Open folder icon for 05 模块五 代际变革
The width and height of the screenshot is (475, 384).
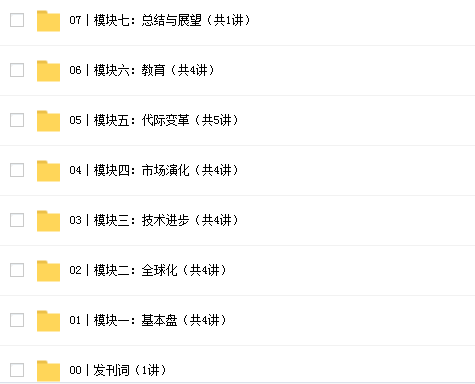pyautogui.click(x=48, y=121)
